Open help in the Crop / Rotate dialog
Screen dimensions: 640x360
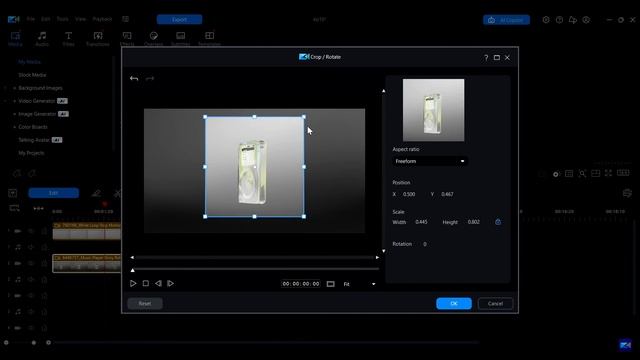point(486,58)
